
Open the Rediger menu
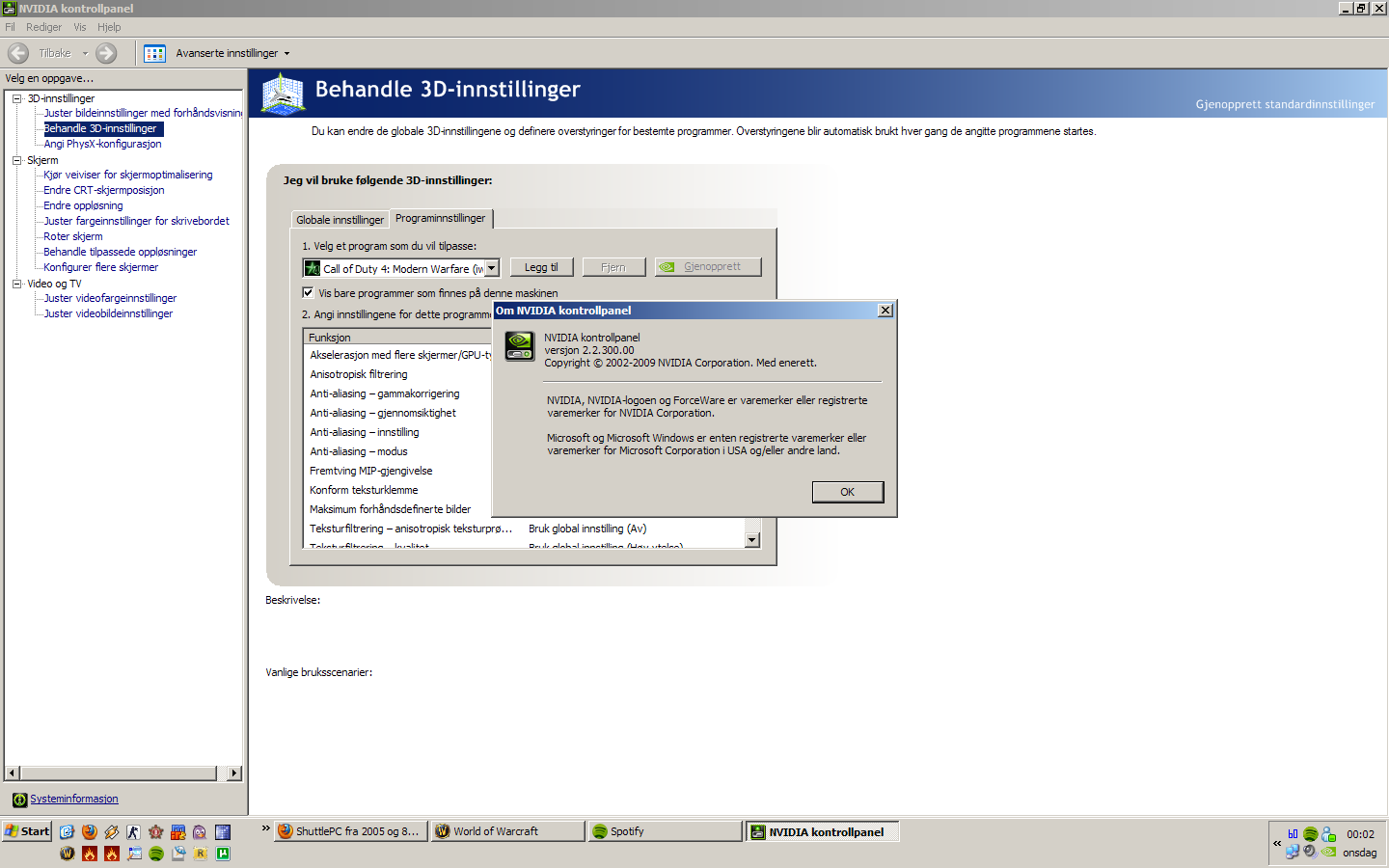coord(44,27)
